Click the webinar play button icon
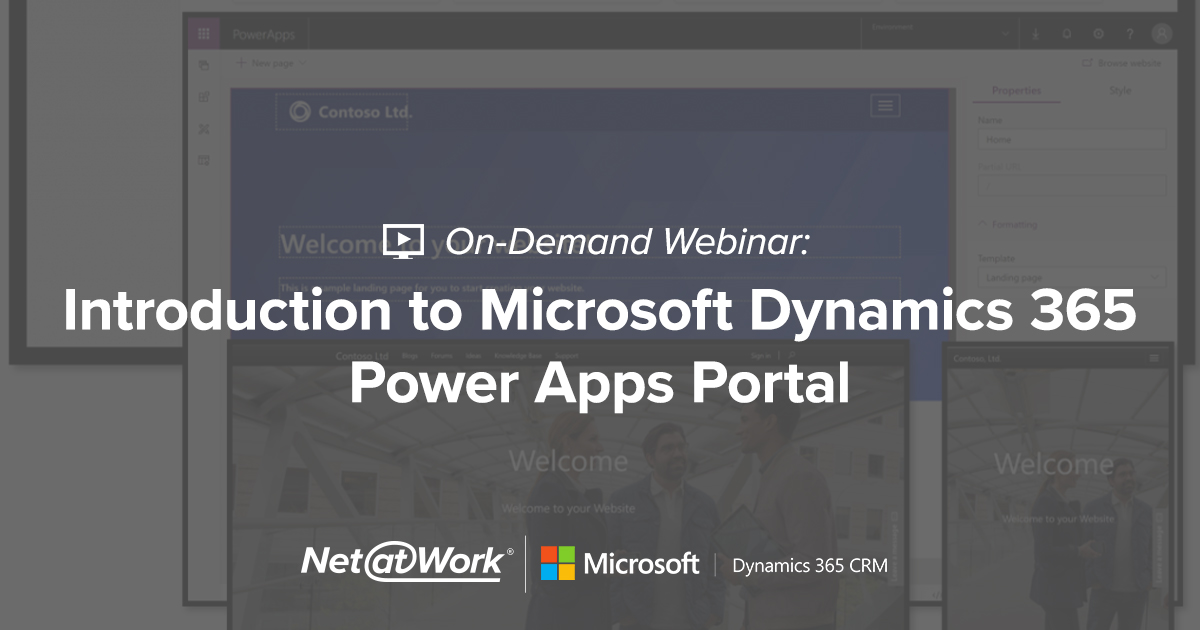This screenshot has height=630, width=1200. pos(405,241)
